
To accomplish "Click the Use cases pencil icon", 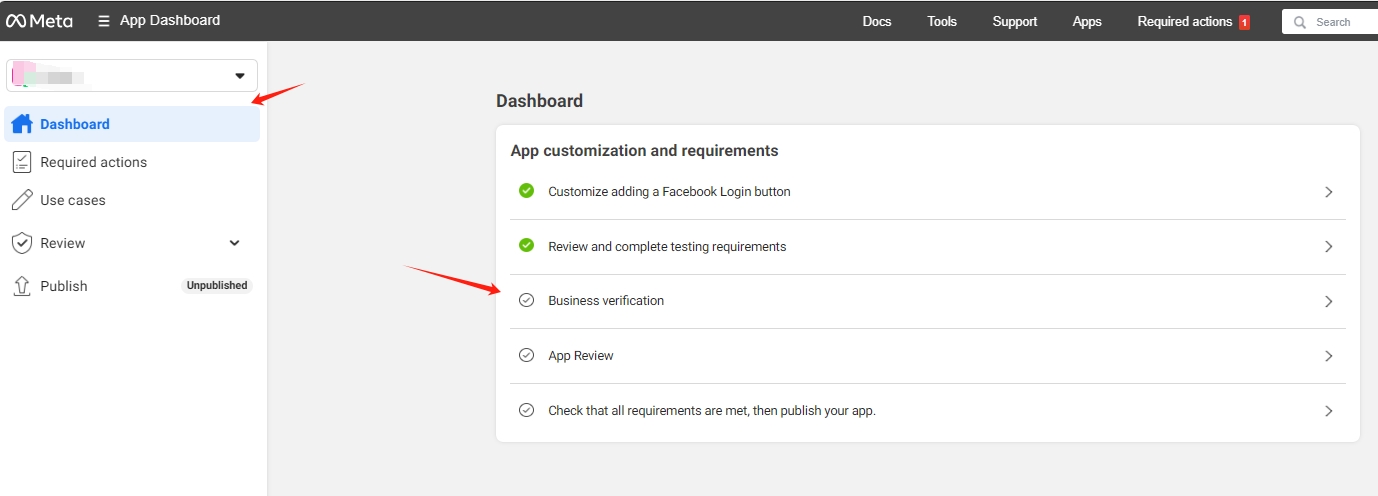I will pyautogui.click(x=22, y=200).
